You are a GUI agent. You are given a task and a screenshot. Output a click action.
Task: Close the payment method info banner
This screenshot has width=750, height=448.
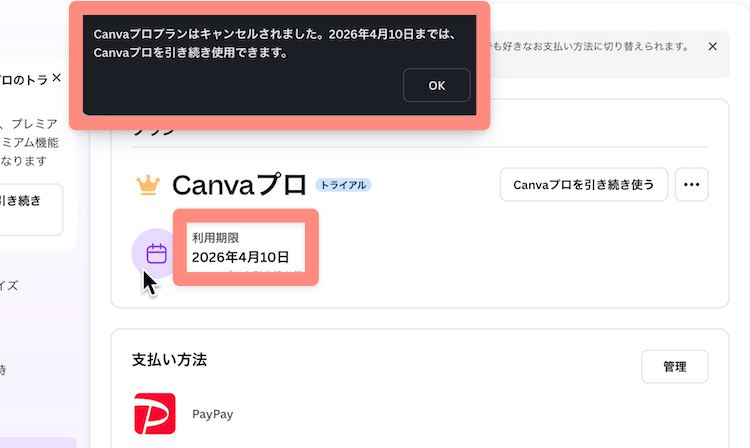(x=712, y=46)
